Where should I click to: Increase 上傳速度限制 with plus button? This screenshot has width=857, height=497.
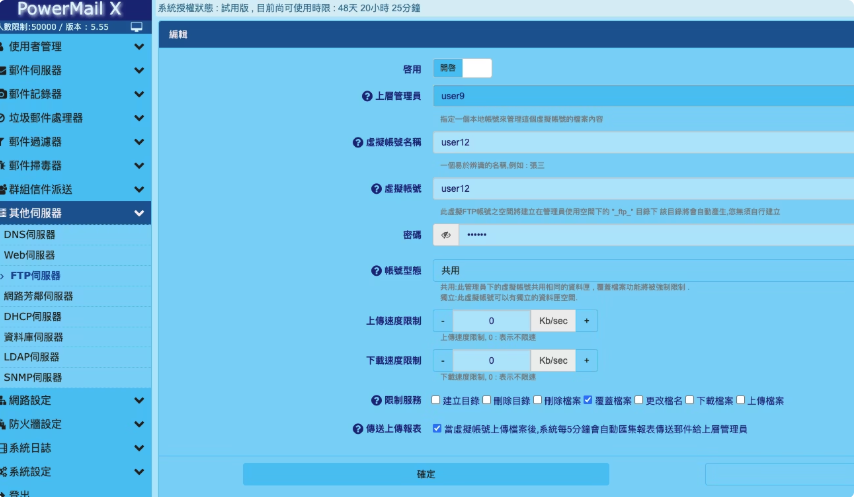coord(586,321)
